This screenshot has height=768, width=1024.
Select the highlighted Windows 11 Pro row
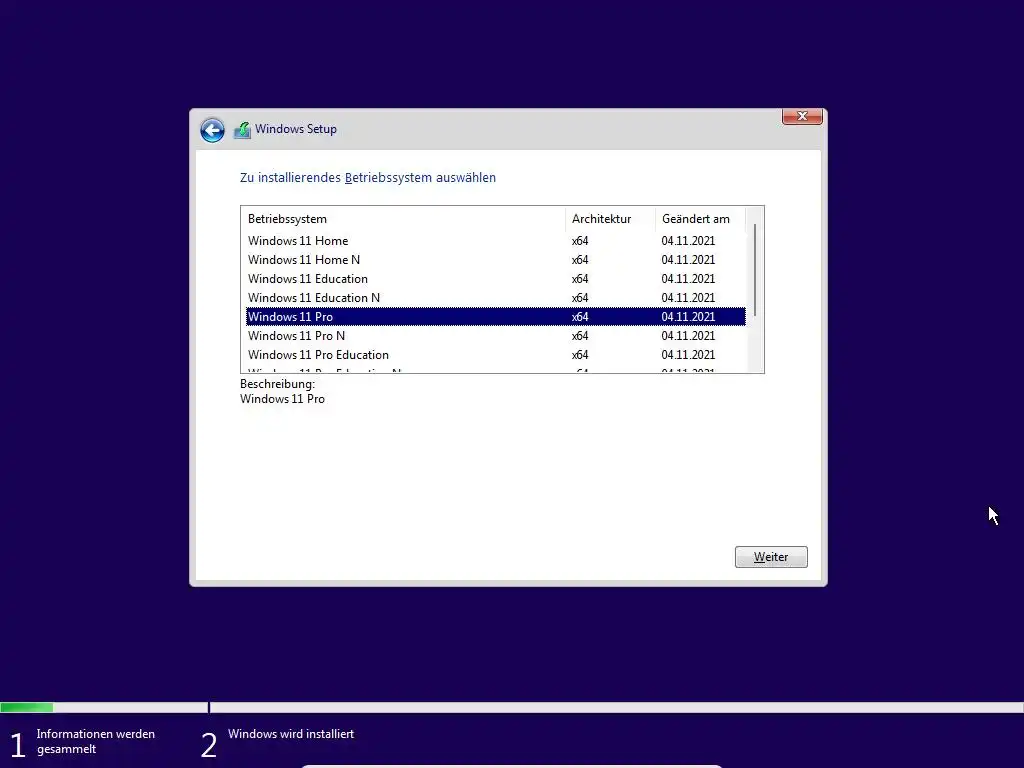(496, 317)
